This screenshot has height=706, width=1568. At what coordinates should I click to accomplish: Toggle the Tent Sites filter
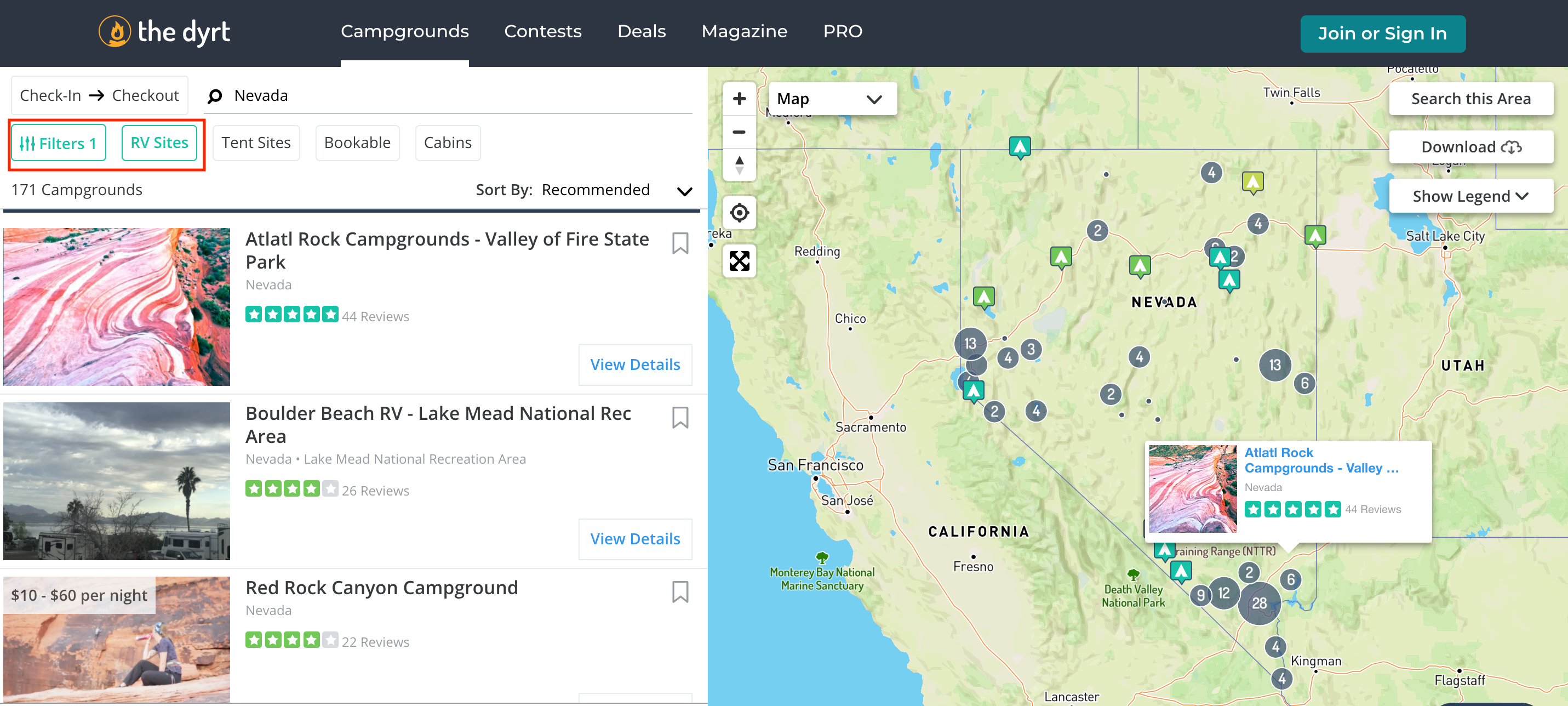tap(256, 143)
